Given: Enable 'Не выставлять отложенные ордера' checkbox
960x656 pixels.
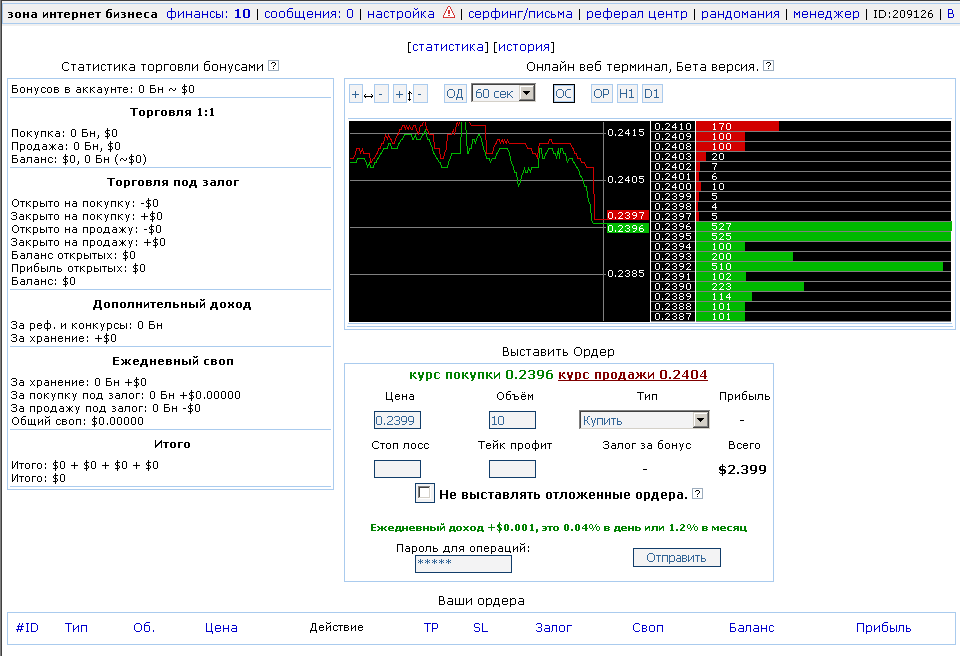Looking at the screenshot, I should [x=424, y=493].
